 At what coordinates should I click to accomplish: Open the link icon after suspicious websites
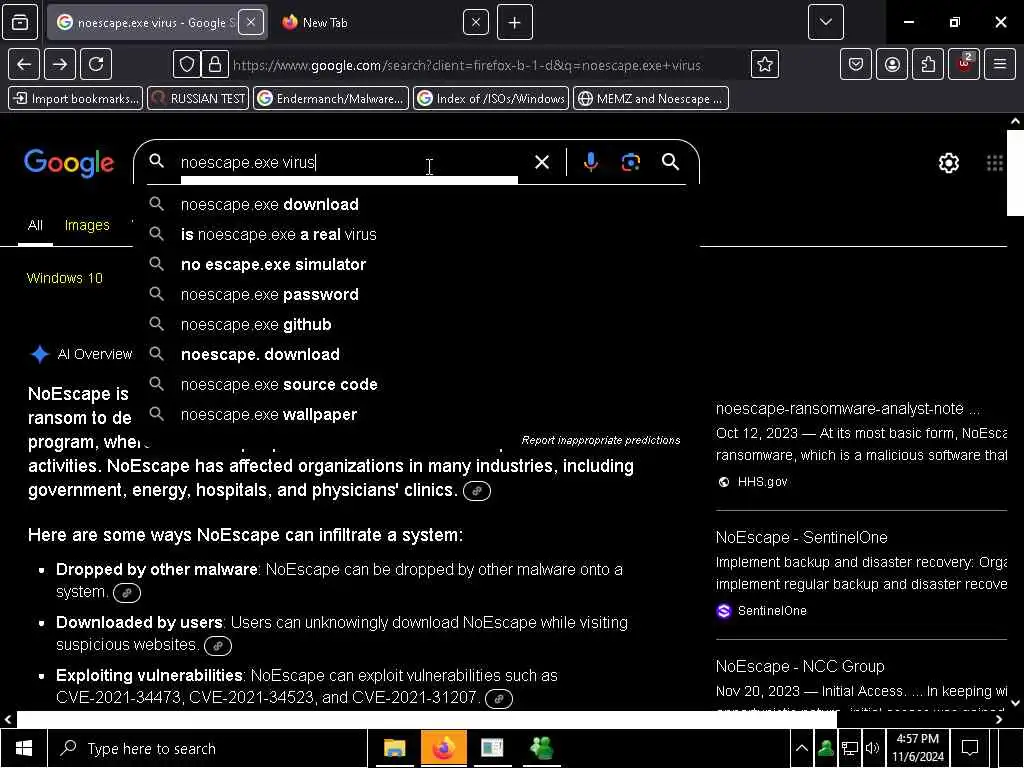click(217, 646)
